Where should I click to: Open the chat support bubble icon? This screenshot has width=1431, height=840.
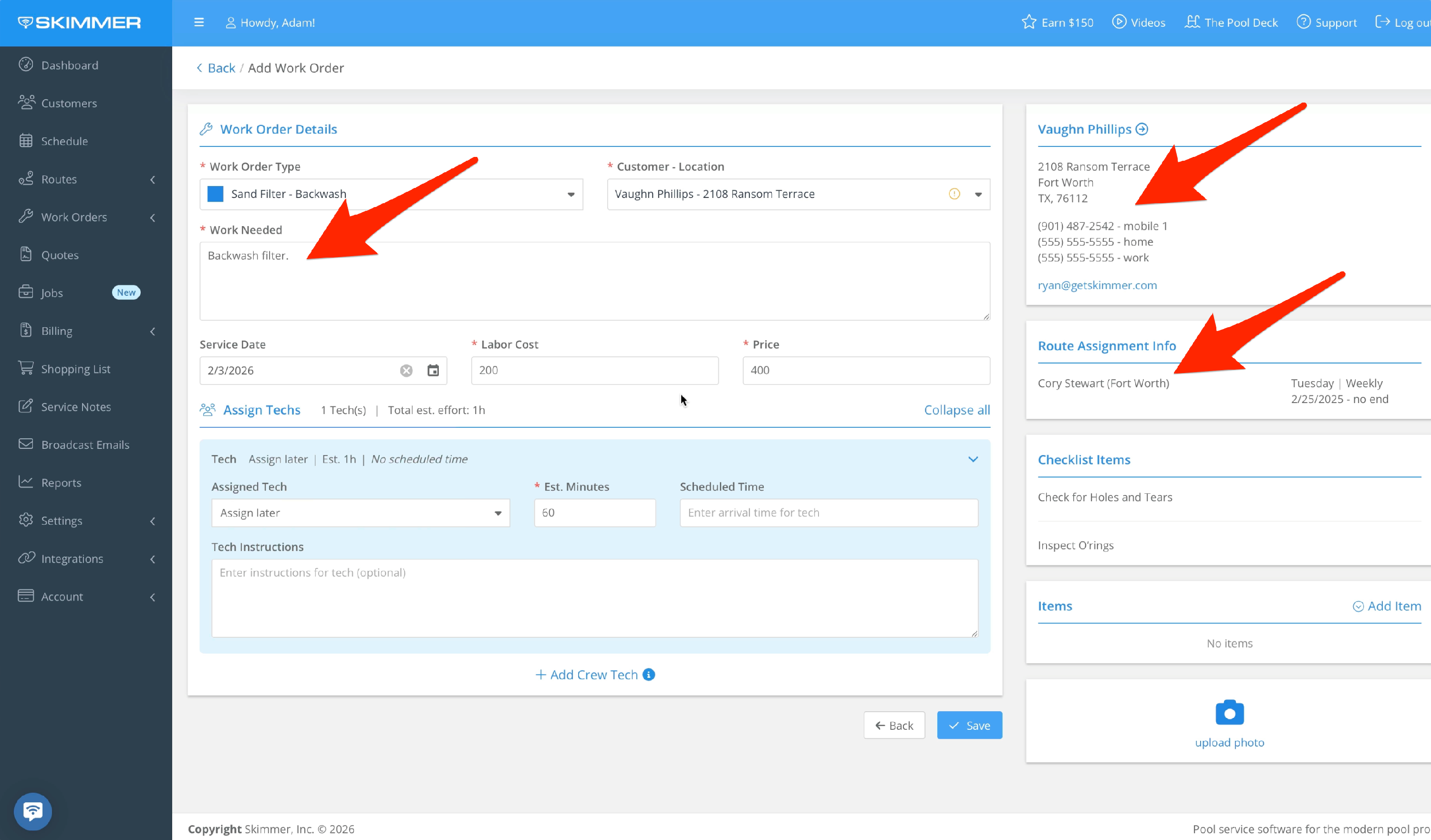(32, 810)
